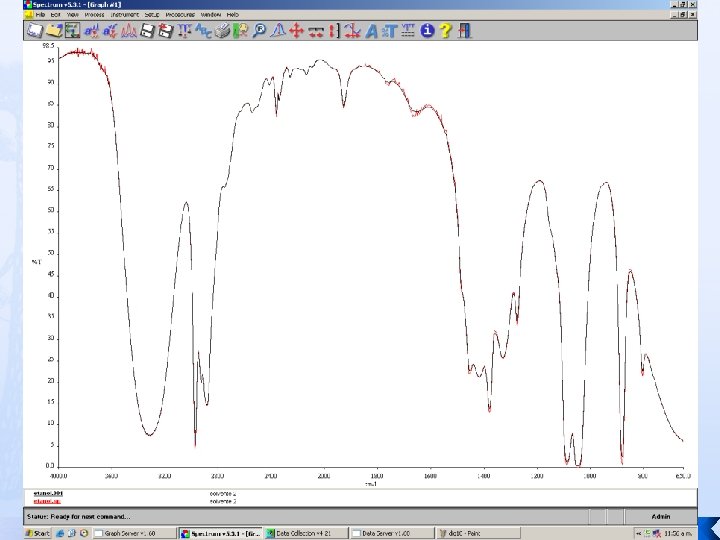This screenshot has width=720, height=540.
Task: Open the File menu
Action: tap(40, 15)
